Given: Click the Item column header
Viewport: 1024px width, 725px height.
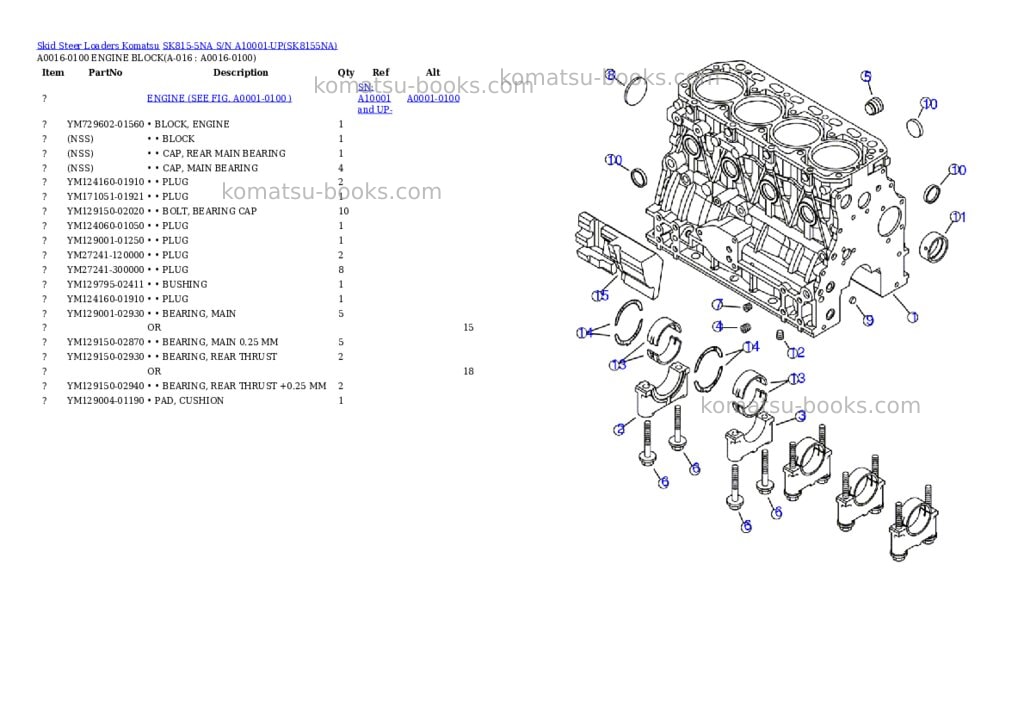Looking at the screenshot, I should pyautogui.click(x=53, y=72).
